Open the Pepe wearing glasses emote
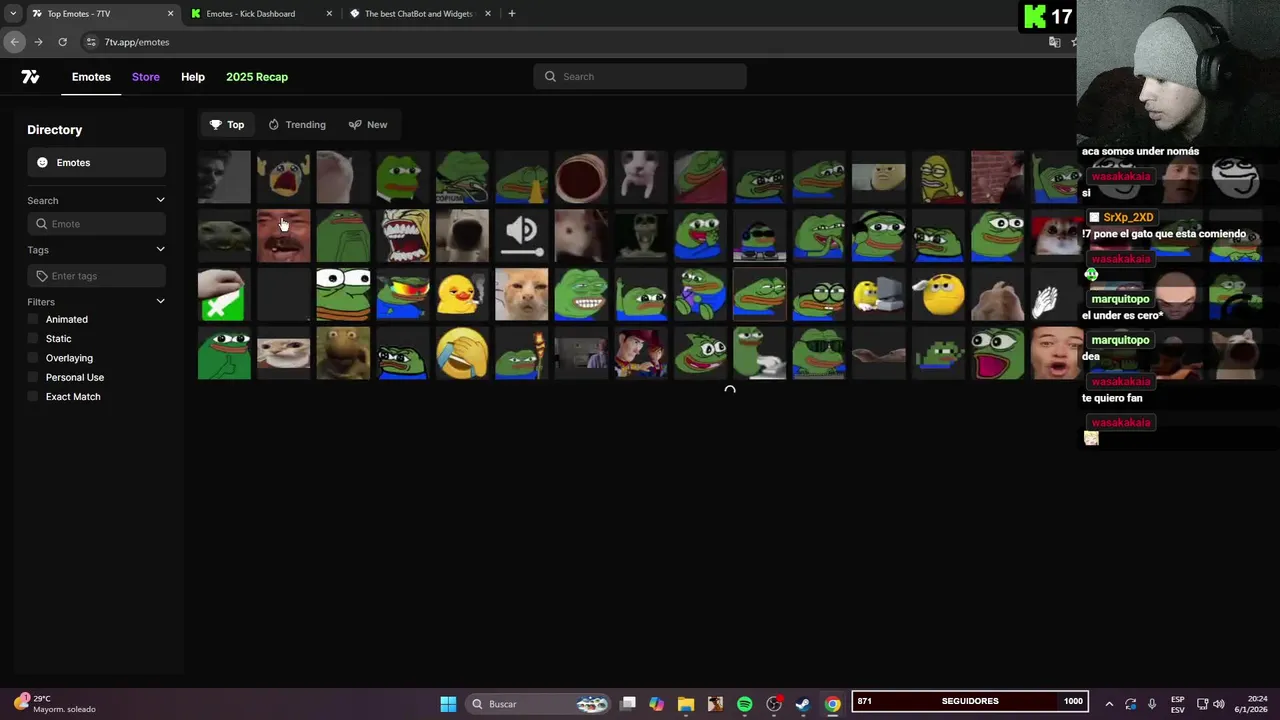 pos(819,295)
